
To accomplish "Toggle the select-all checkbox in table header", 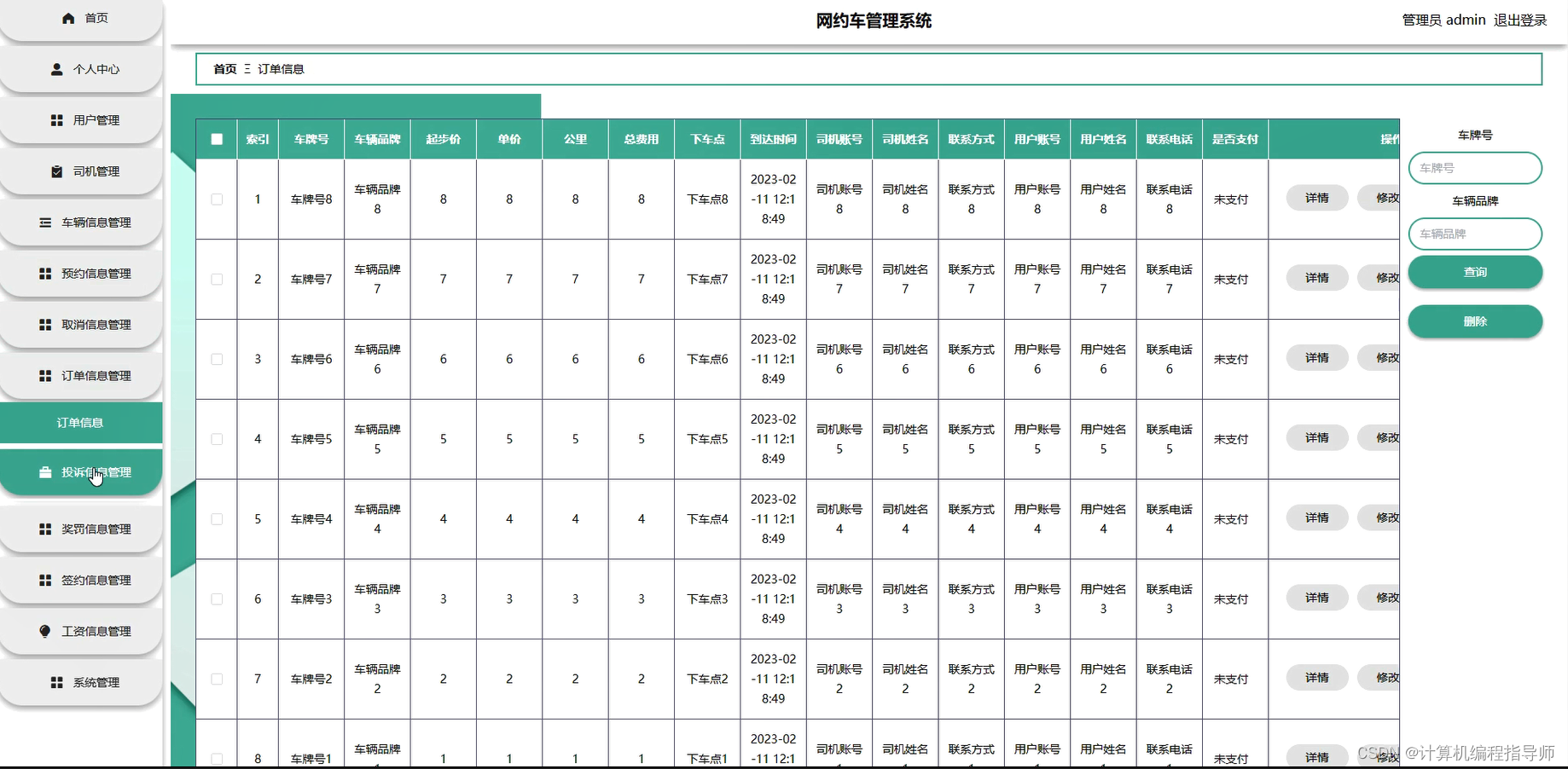I will coord(217,139).
